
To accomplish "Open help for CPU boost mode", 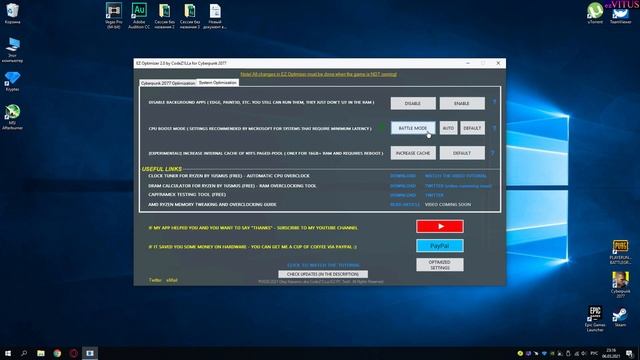I will pos(494,128).
